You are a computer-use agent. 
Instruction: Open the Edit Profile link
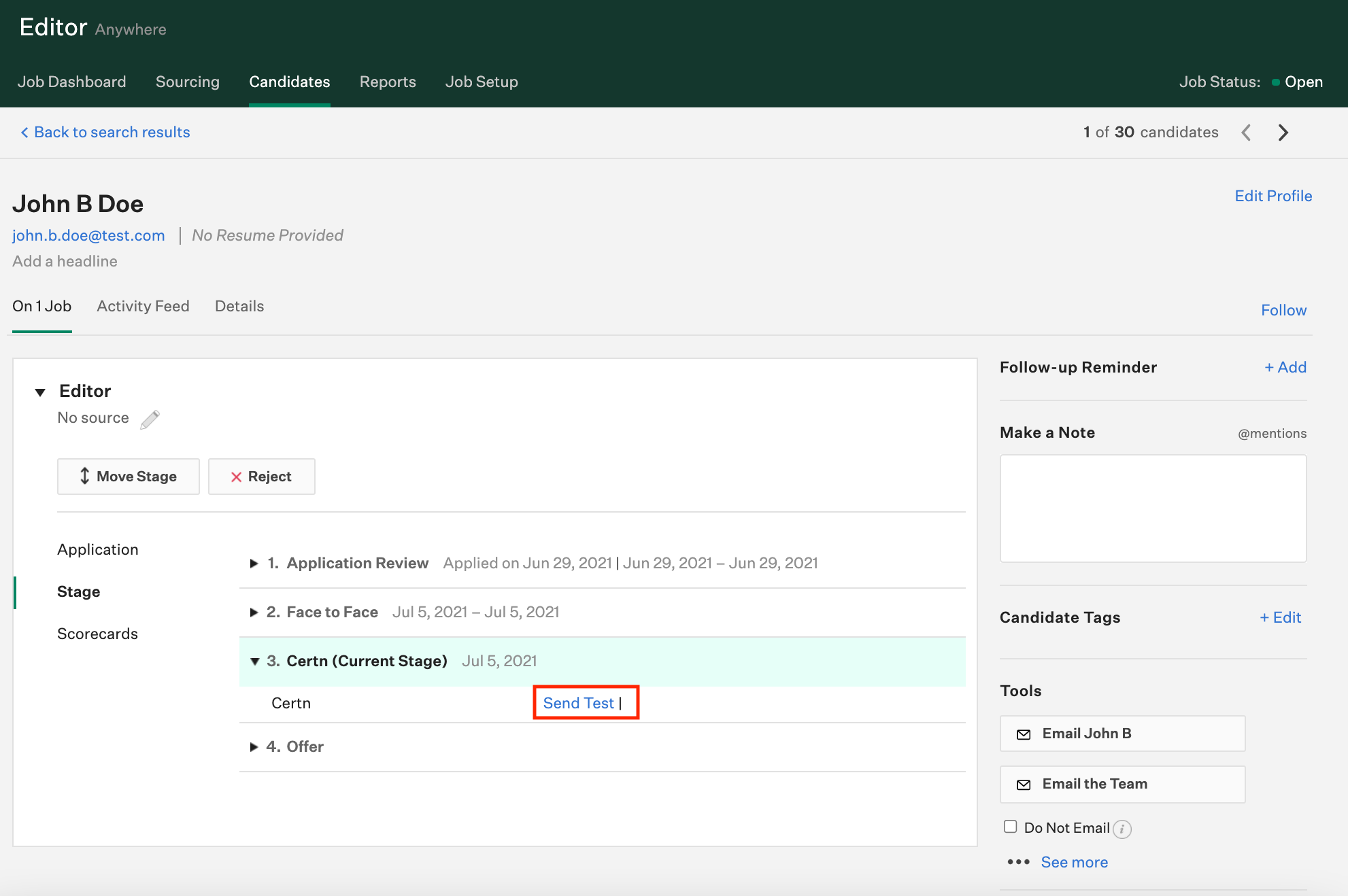tap(1273, 196)
